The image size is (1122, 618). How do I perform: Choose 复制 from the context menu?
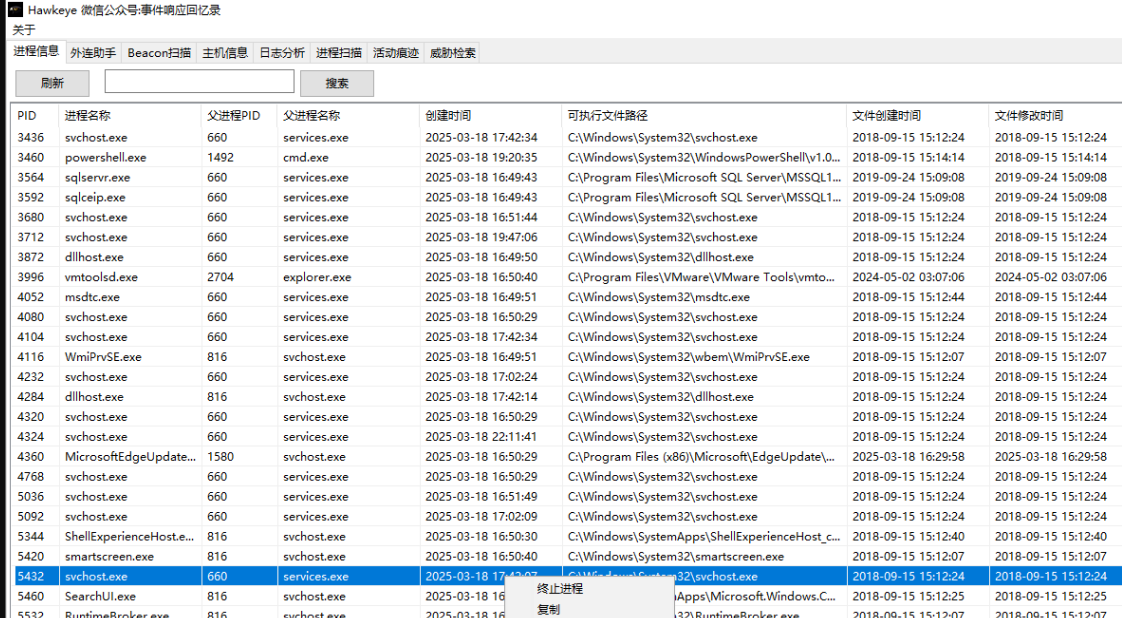click(x=548, y=609)
